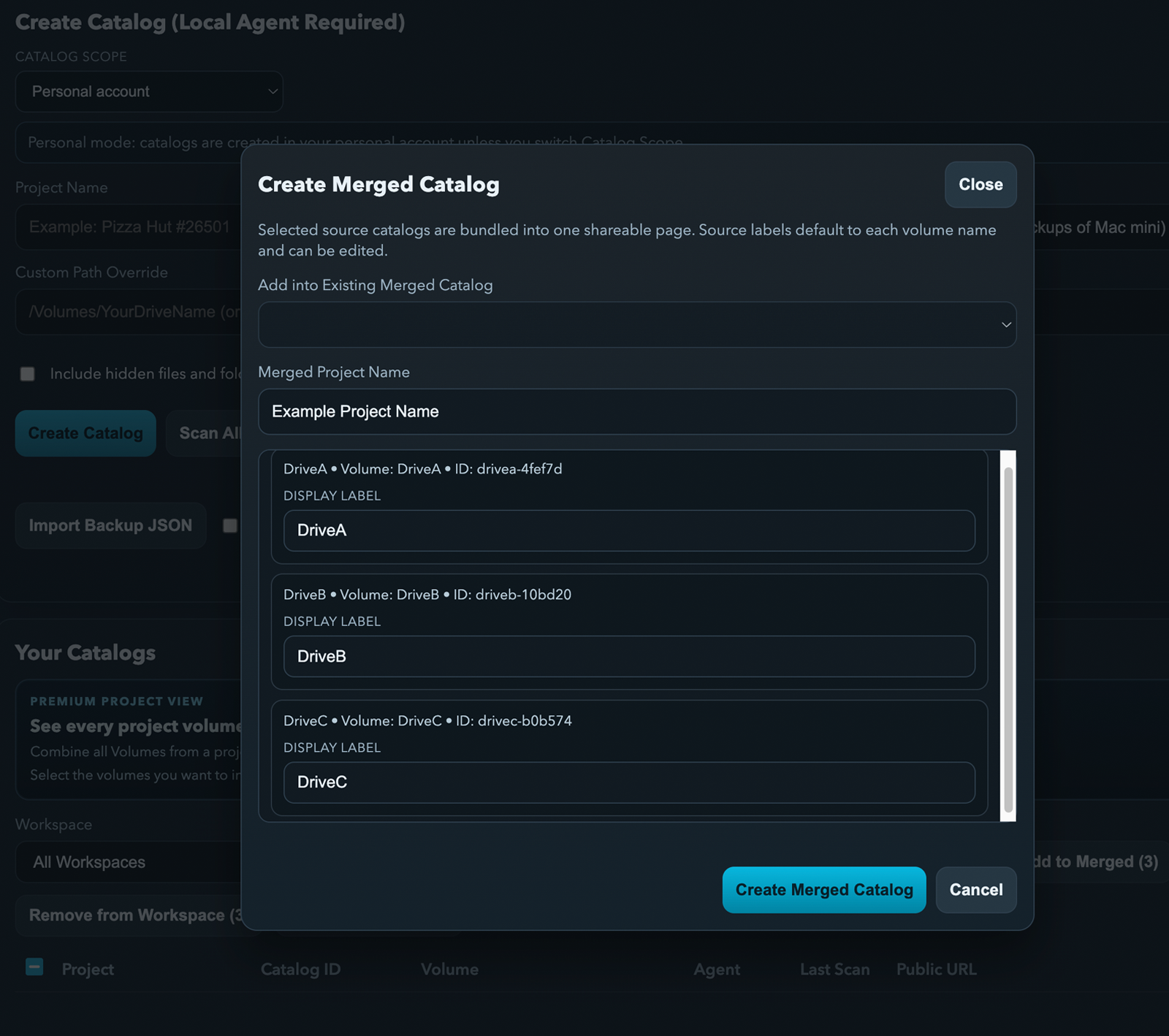Open the Catalog Scope dropdown showing Personal account

point(148,91)
